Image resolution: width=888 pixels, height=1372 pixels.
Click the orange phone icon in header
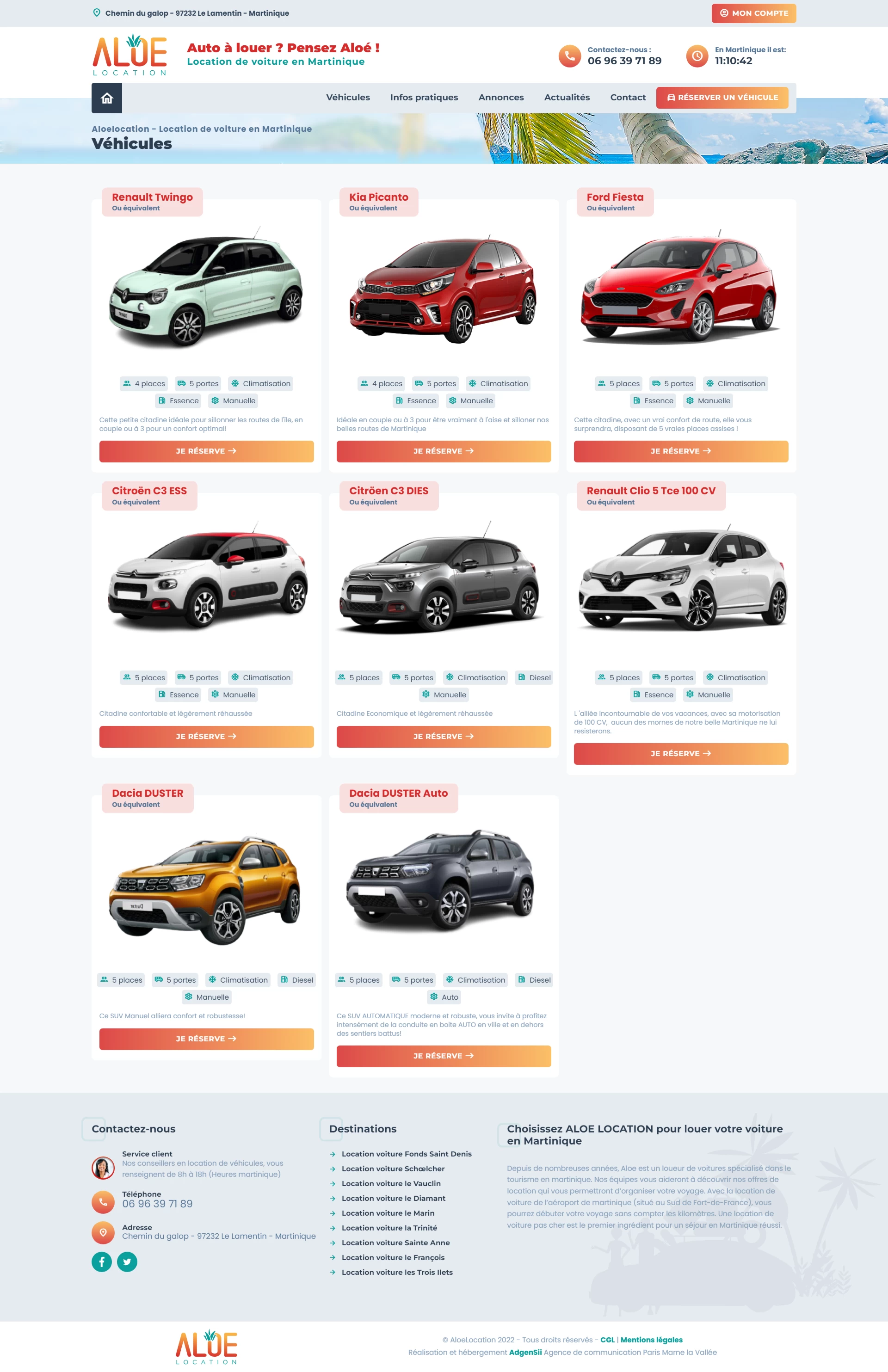tap(570, 56)
